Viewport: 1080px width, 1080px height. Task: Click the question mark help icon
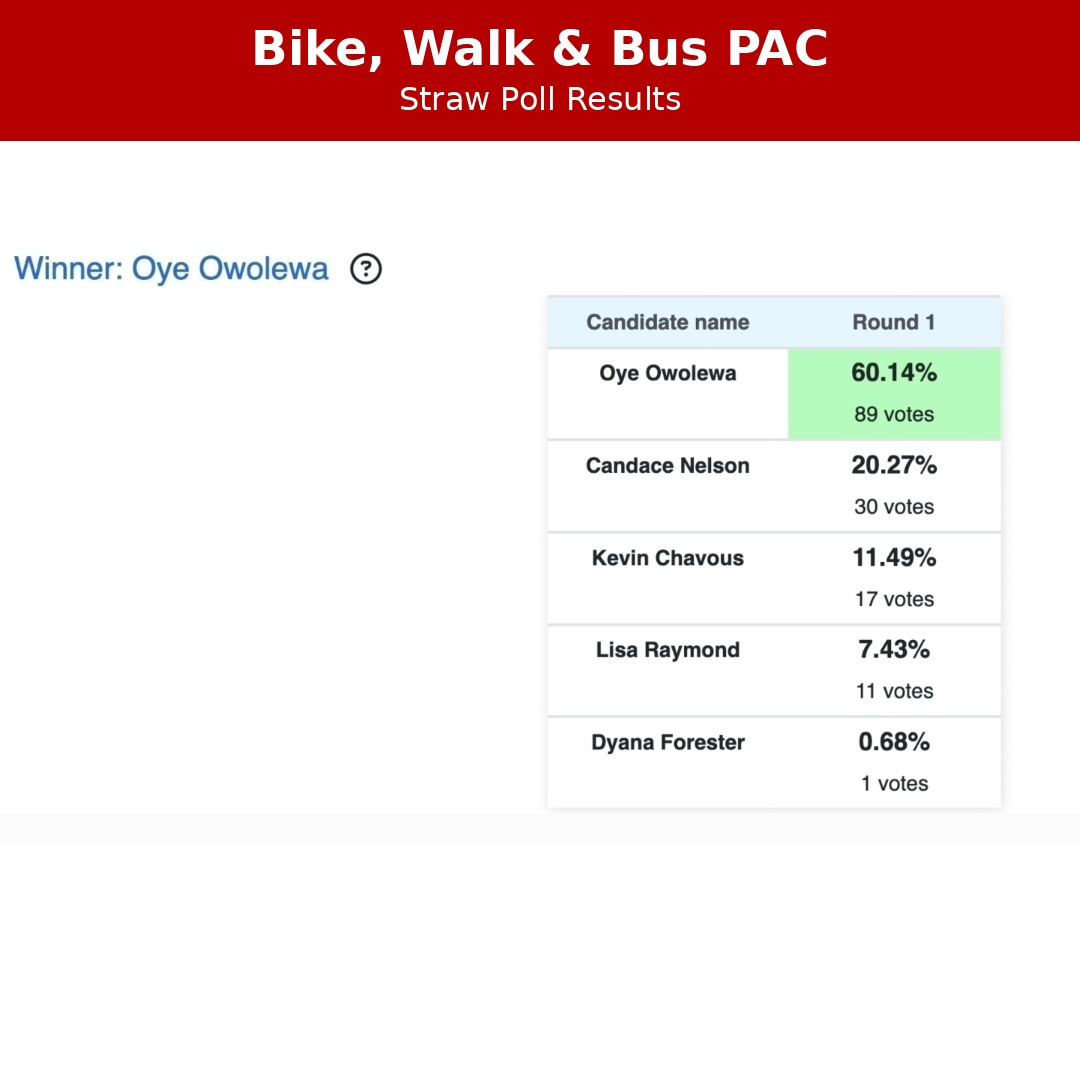click(x=366, y=269)
